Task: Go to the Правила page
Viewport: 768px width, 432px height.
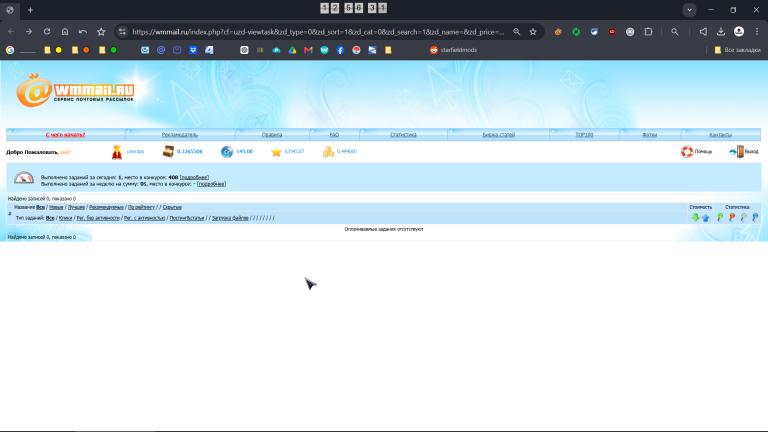Action: coord(272,135)
